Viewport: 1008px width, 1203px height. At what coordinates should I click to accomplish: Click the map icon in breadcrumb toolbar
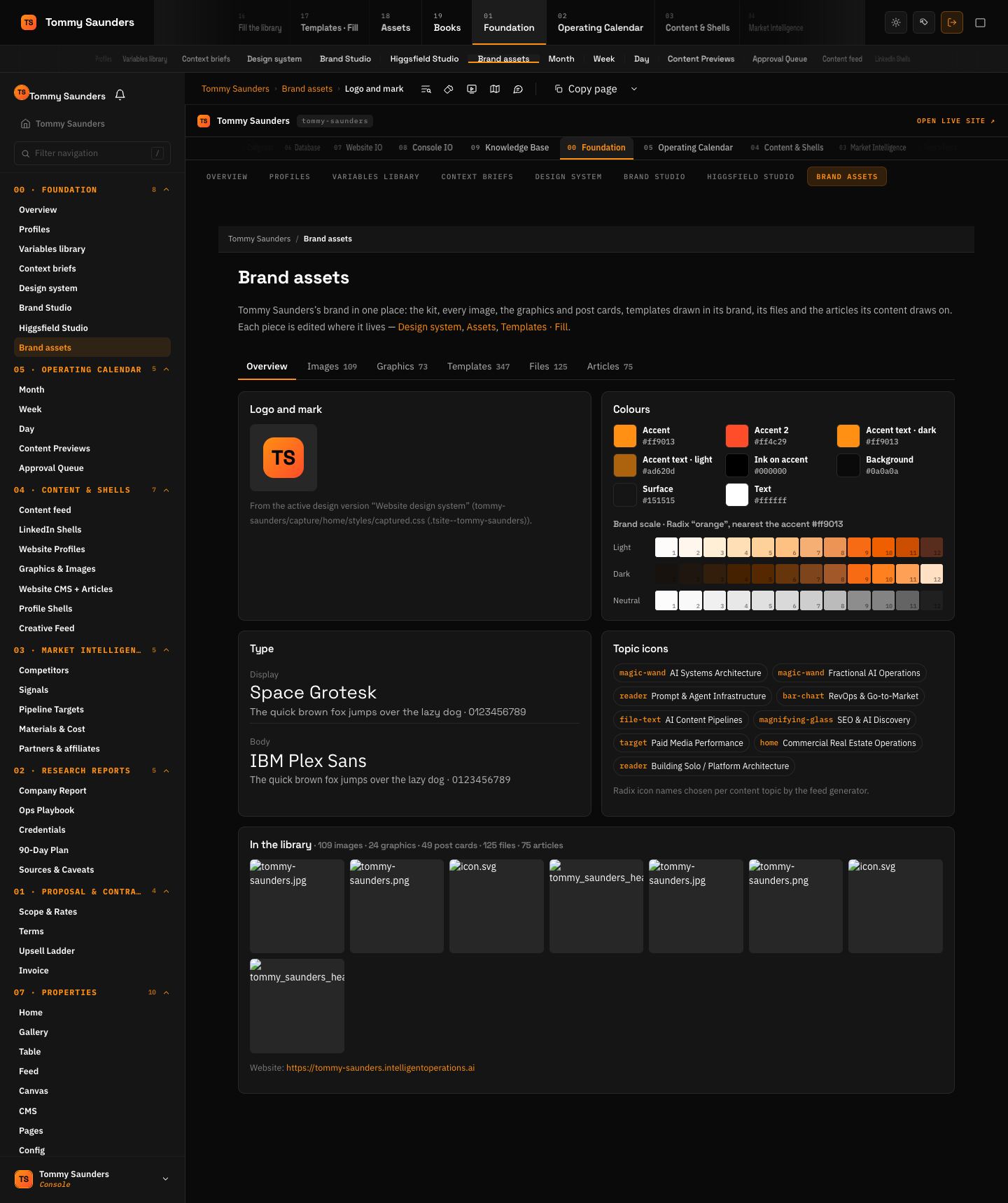coord(495,89)
